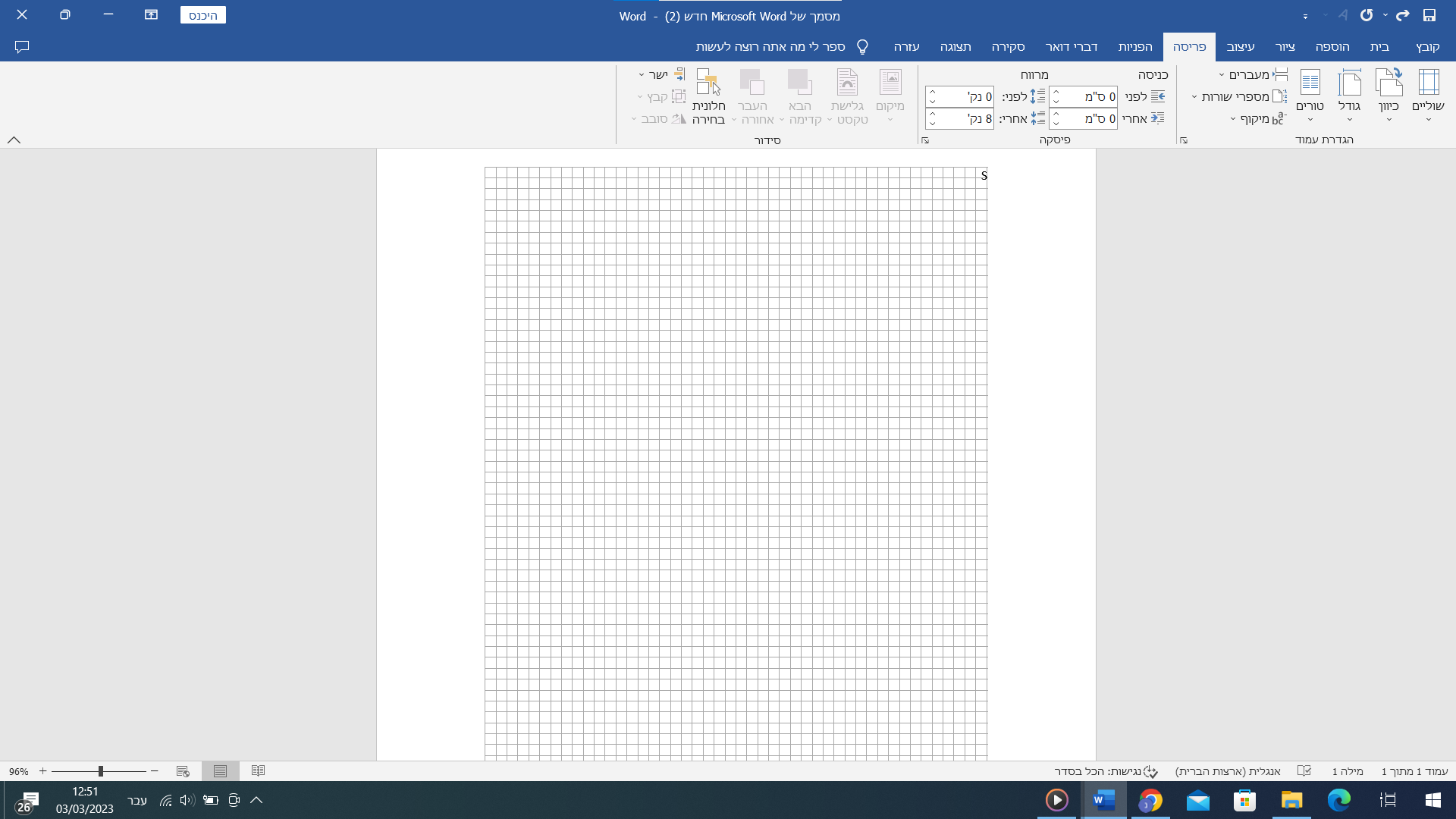Viewport: 1456px width, 819px height.
Task: Increase indent לפני with up arrow
Action: click(1056, 92)
